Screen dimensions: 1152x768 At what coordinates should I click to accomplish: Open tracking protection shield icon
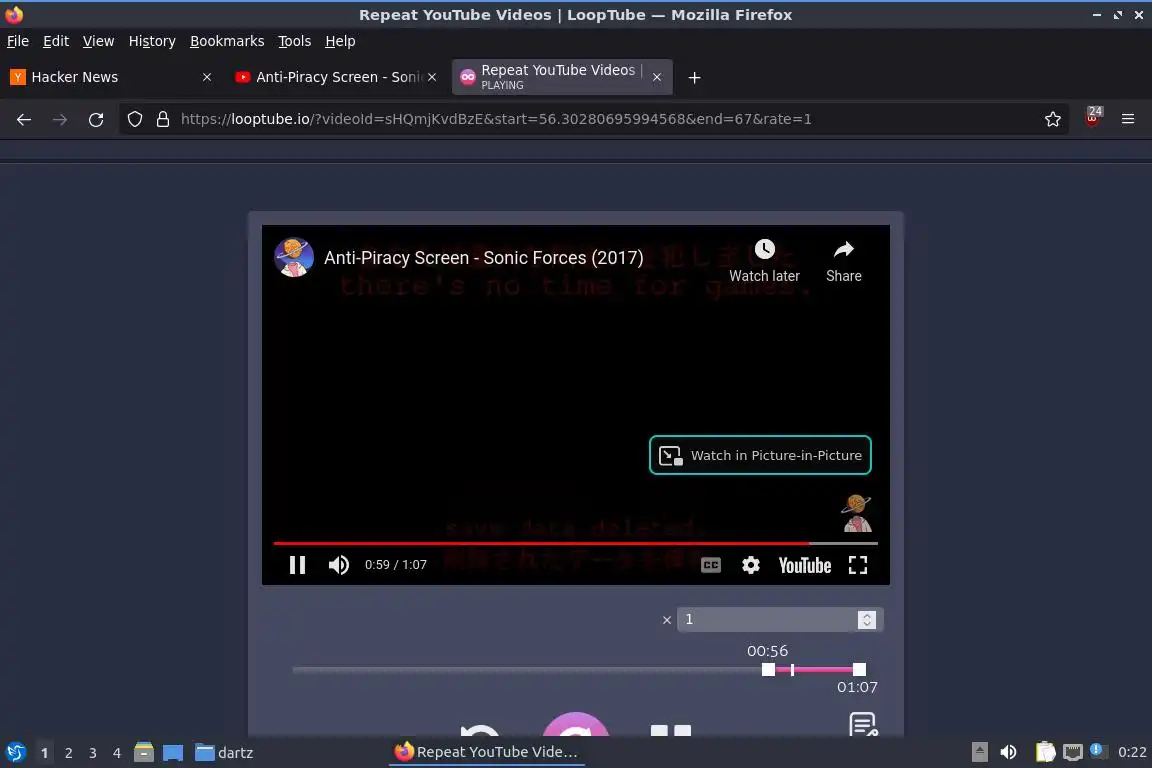134,119
